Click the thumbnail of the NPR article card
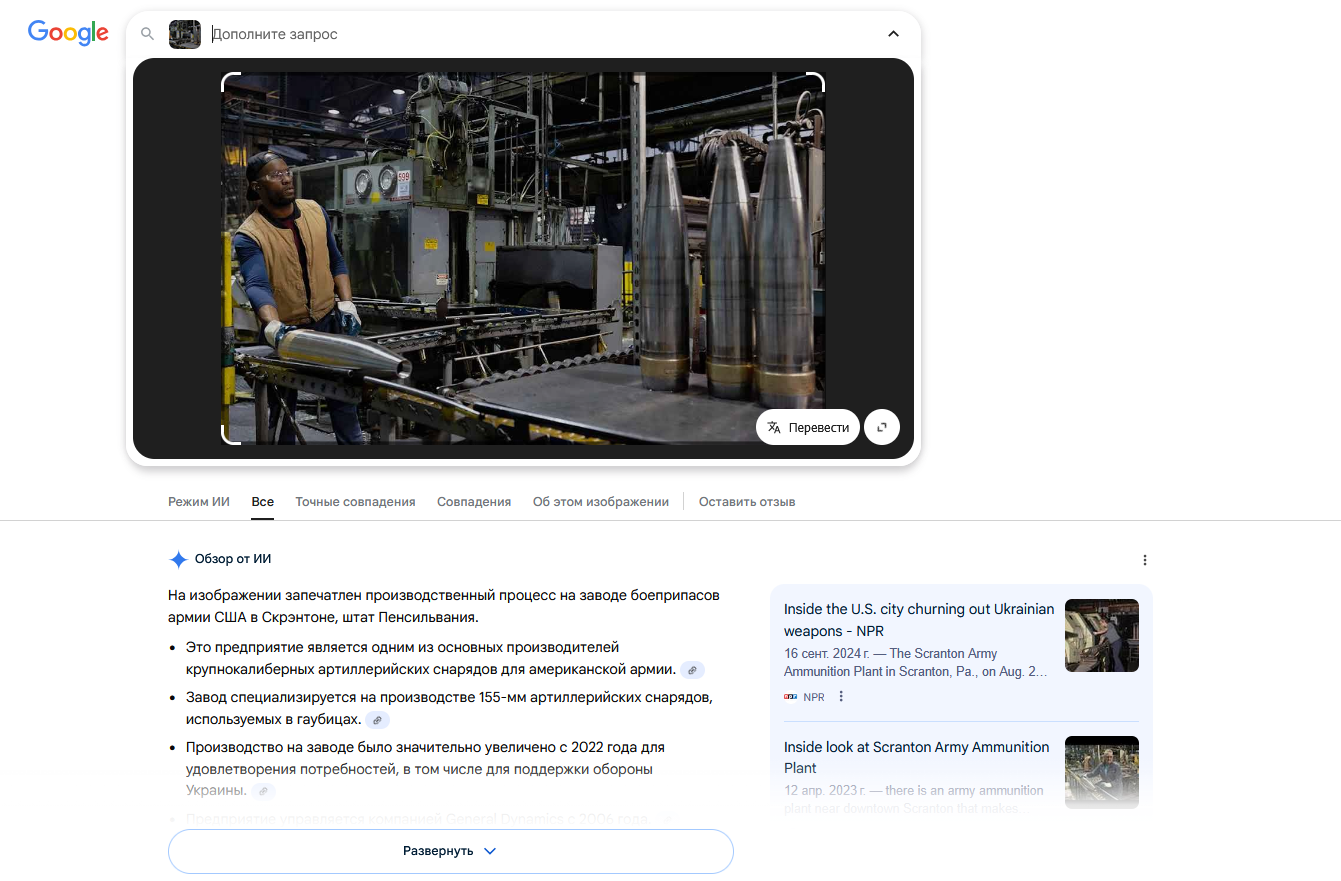 pyautogui.click(x=1102, y=635)
